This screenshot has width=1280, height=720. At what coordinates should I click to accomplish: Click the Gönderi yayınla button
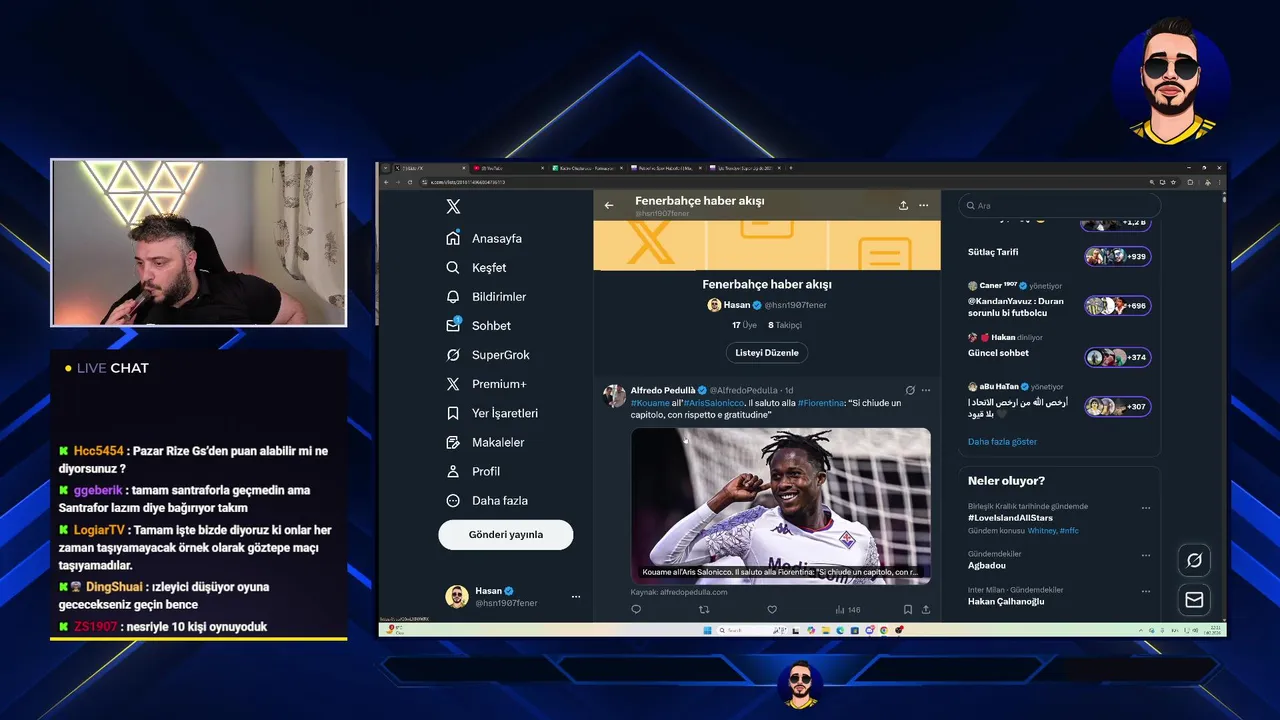point(506,534)
